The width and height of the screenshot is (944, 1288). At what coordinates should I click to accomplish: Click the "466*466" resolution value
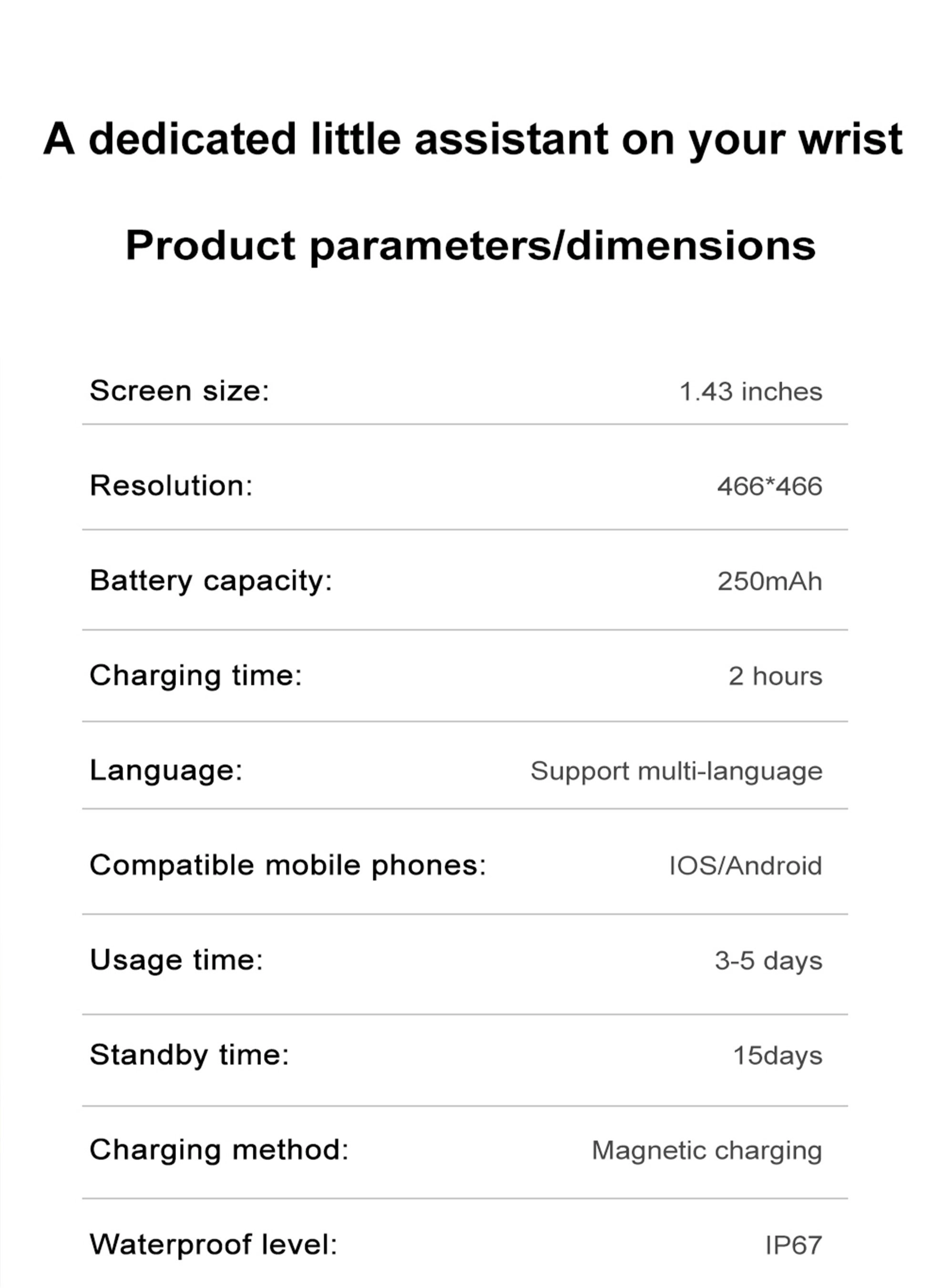click(769, 486)
